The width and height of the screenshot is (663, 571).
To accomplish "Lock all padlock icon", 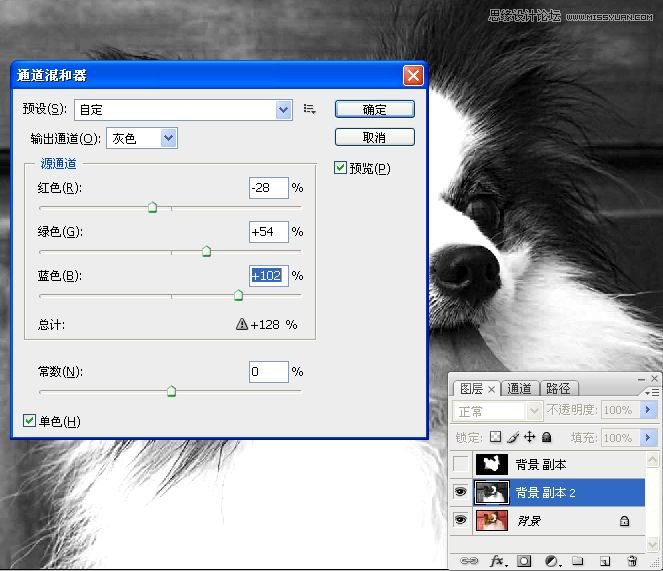I will [x=546, y=437].
